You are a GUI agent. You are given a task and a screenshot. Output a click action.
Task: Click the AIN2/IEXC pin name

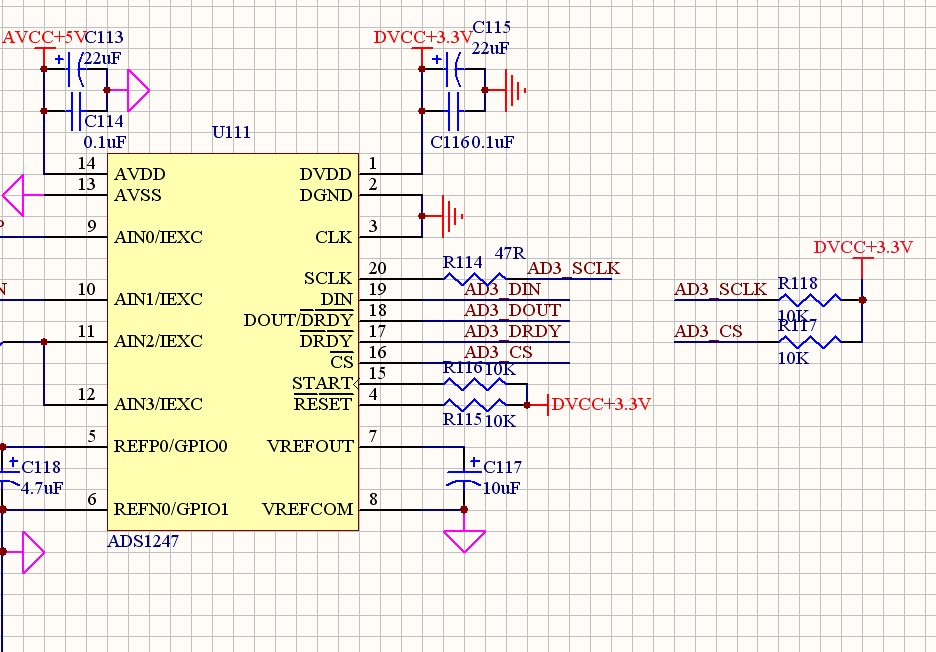[x=158, y=341]
